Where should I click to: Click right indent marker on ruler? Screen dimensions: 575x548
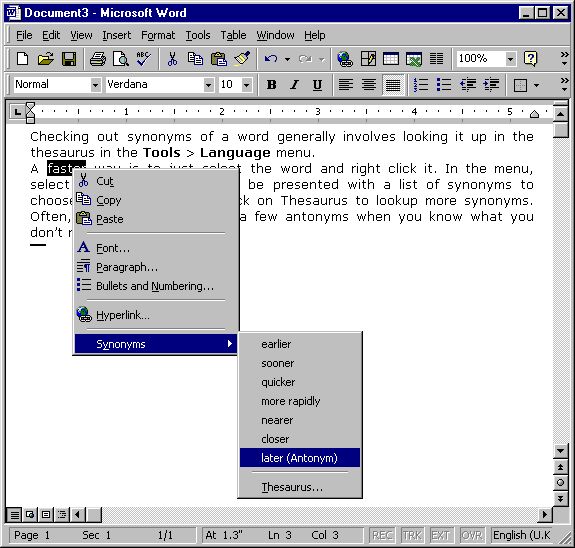coord(534,114)
